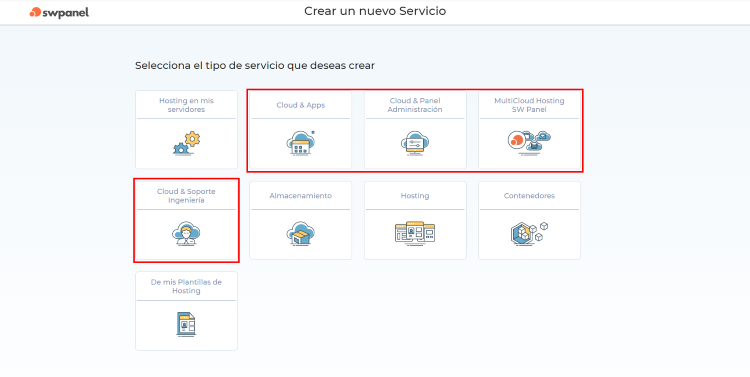The height and width of the screenshot is (377, 750).
Task: Click the 'Cloud & Apps' label
Action: (300, 105)
